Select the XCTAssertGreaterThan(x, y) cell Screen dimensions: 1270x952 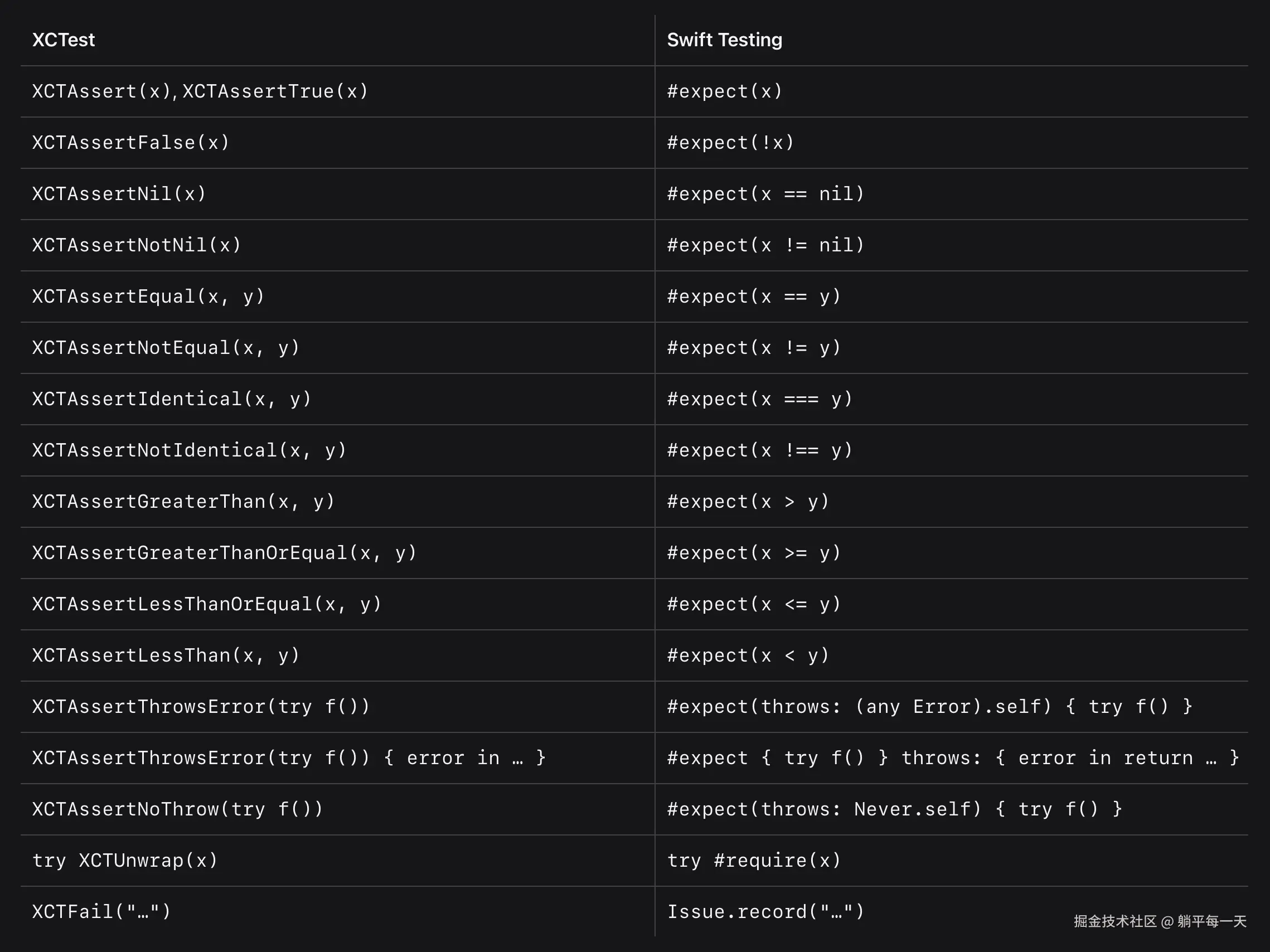tap(183, 502)
